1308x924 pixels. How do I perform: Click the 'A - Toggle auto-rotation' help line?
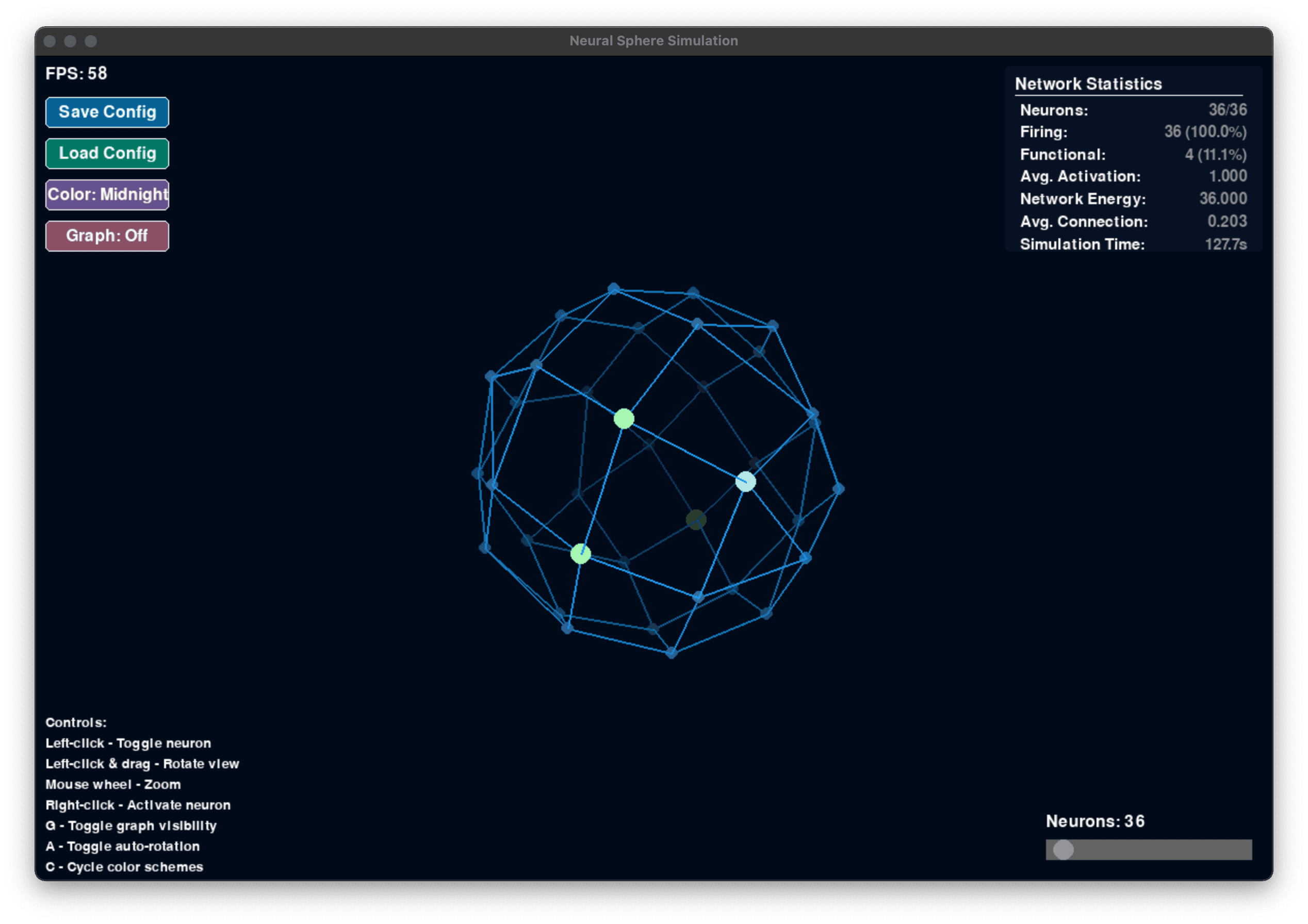(122, 846)
